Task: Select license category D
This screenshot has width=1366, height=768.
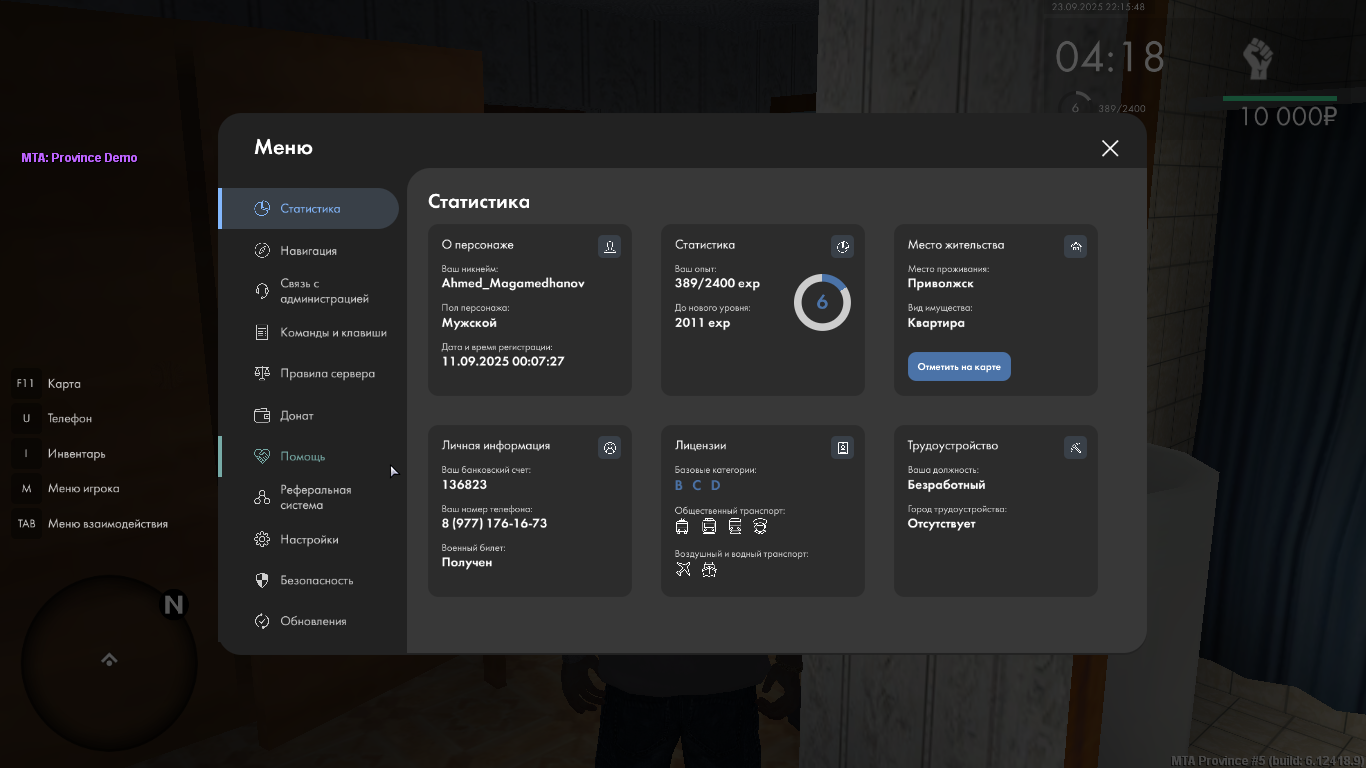Action: tap(715, 485)
